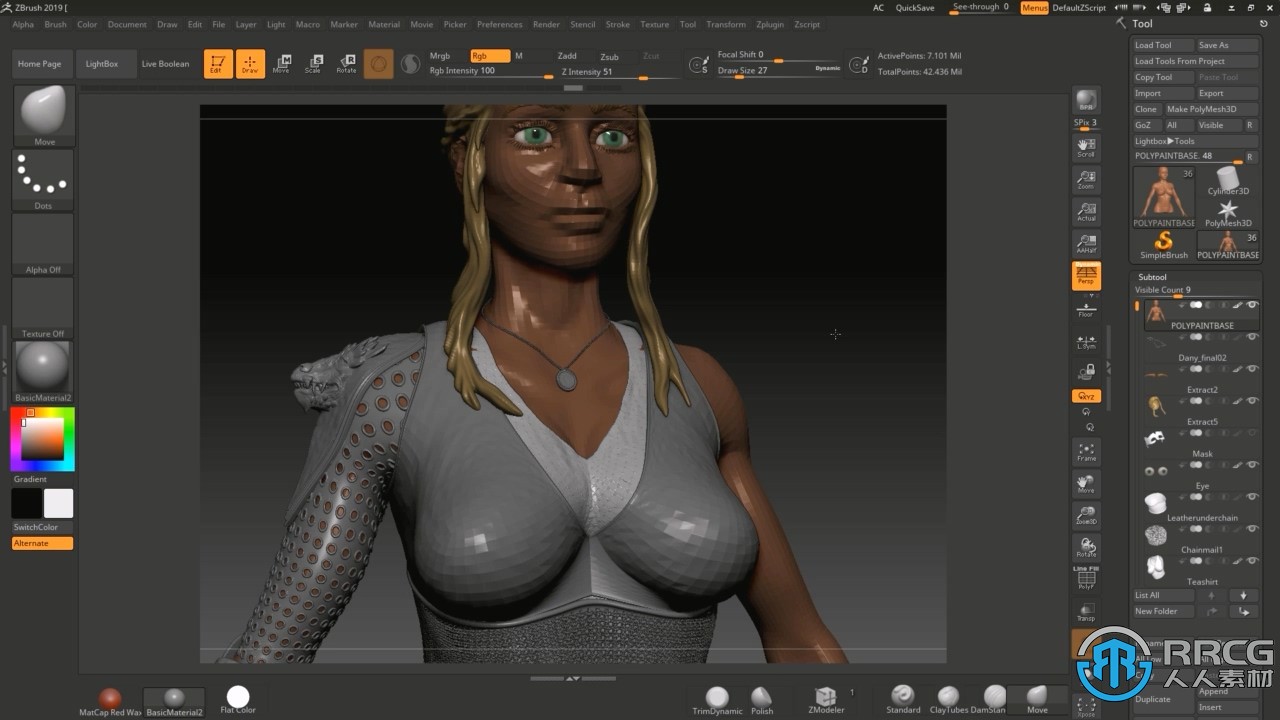
Task: Open the Alpha Off selector
Action: tap(43, 244)
